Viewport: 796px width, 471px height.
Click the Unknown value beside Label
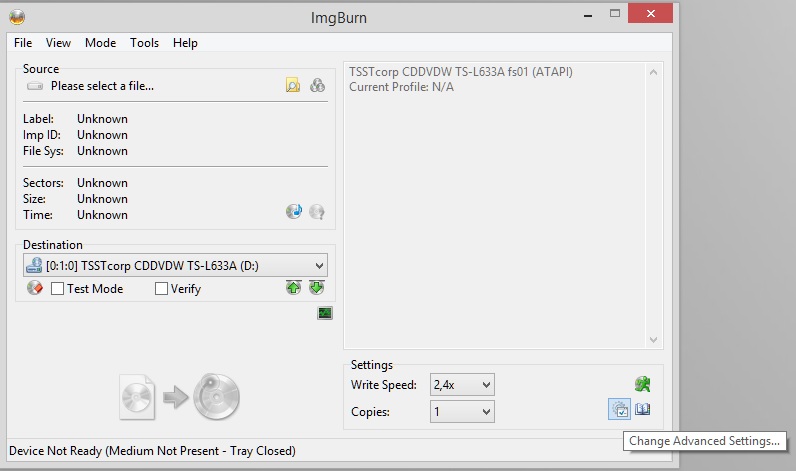[x=103, y=119]
